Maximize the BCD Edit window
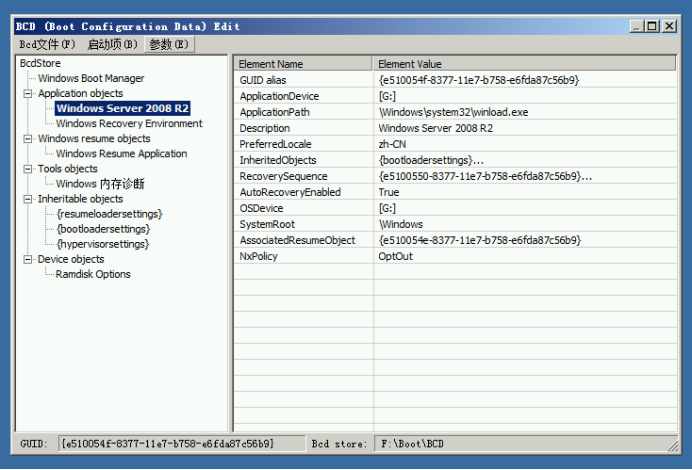This screenshot has height=470, width=692. (x=653, y=26)
